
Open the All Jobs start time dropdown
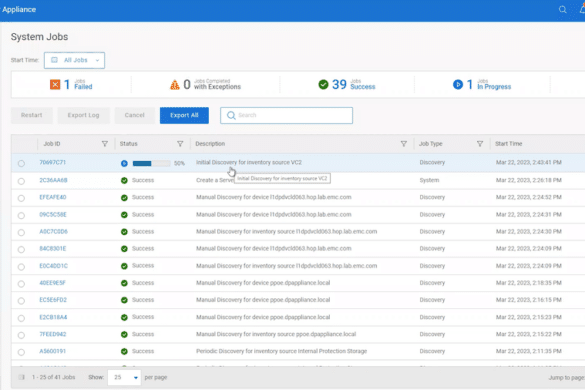tap(74, 60)
